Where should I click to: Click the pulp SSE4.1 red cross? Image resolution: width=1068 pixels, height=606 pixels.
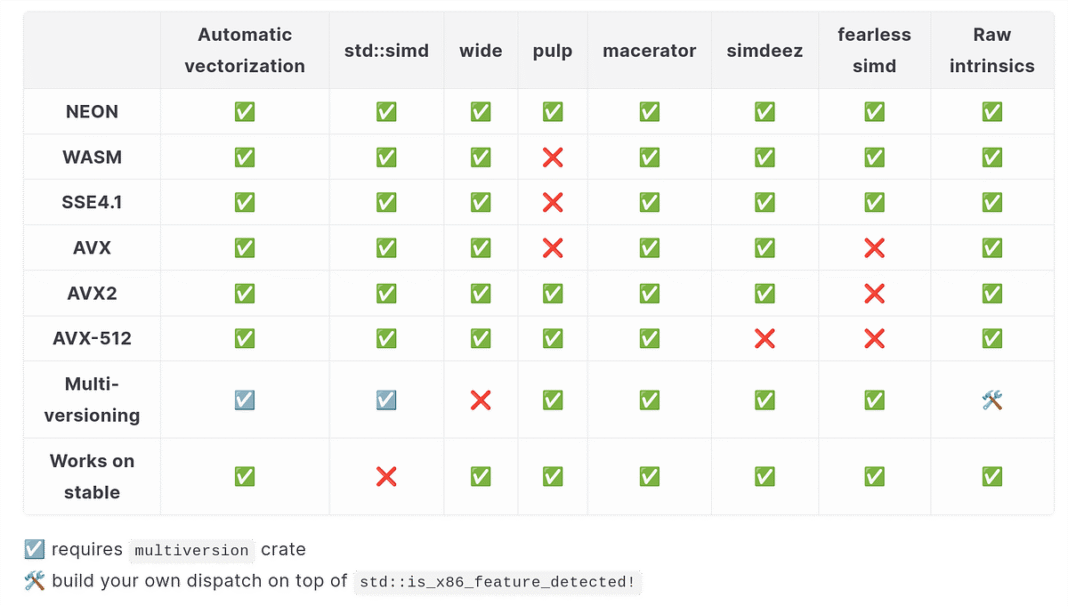(552, 202)
